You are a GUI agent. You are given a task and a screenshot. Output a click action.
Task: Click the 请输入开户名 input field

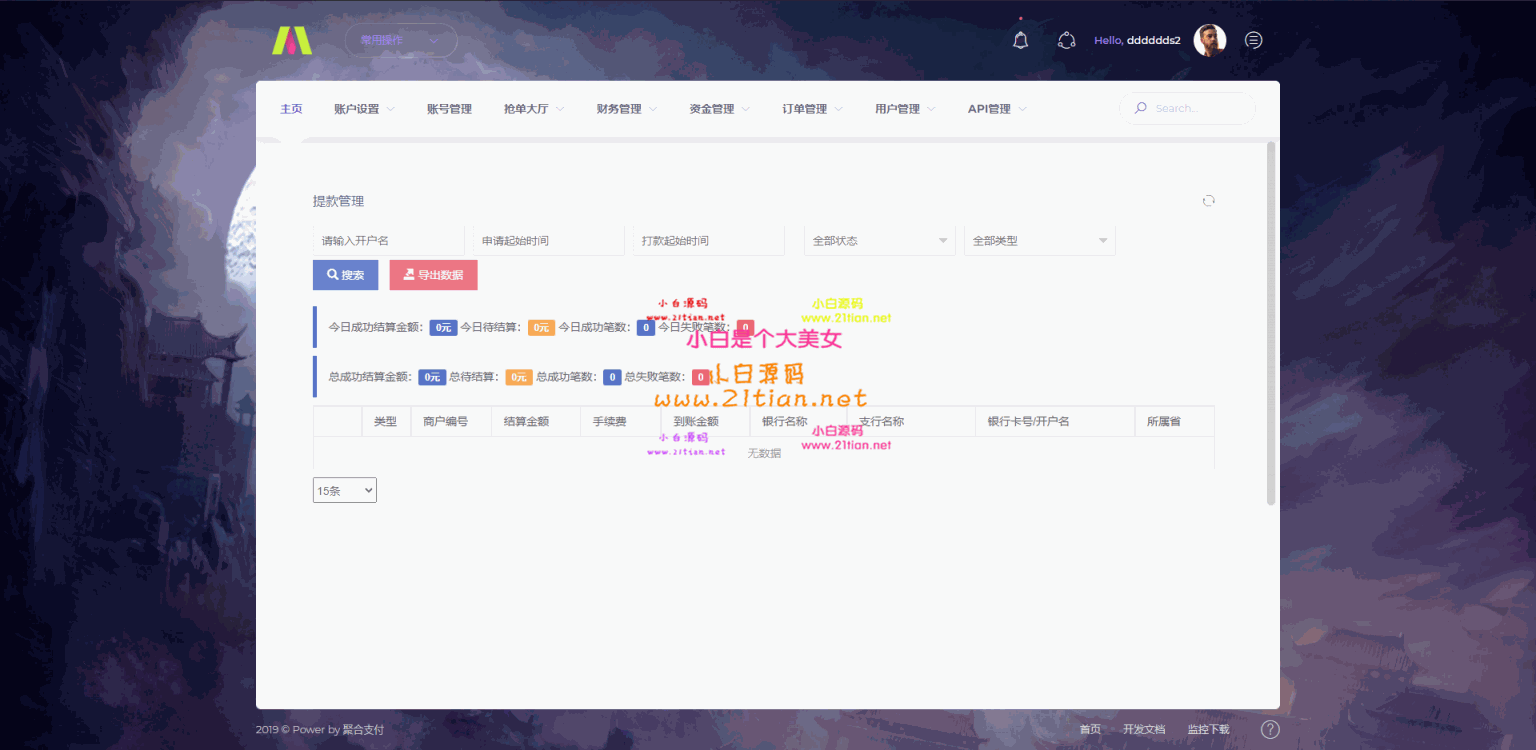[389, 241]
